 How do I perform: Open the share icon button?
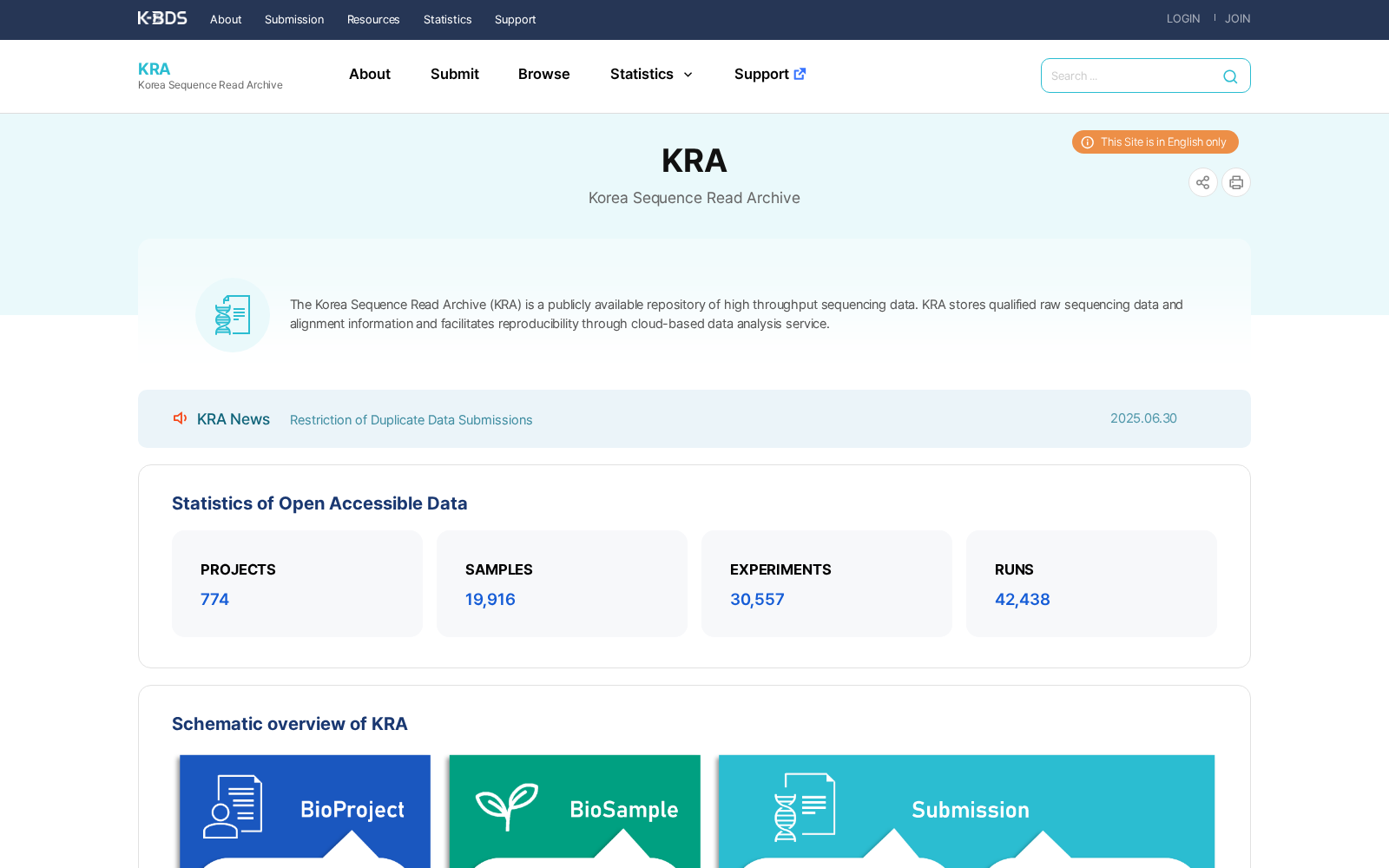pyautogui.click(x=1202, y=182)
